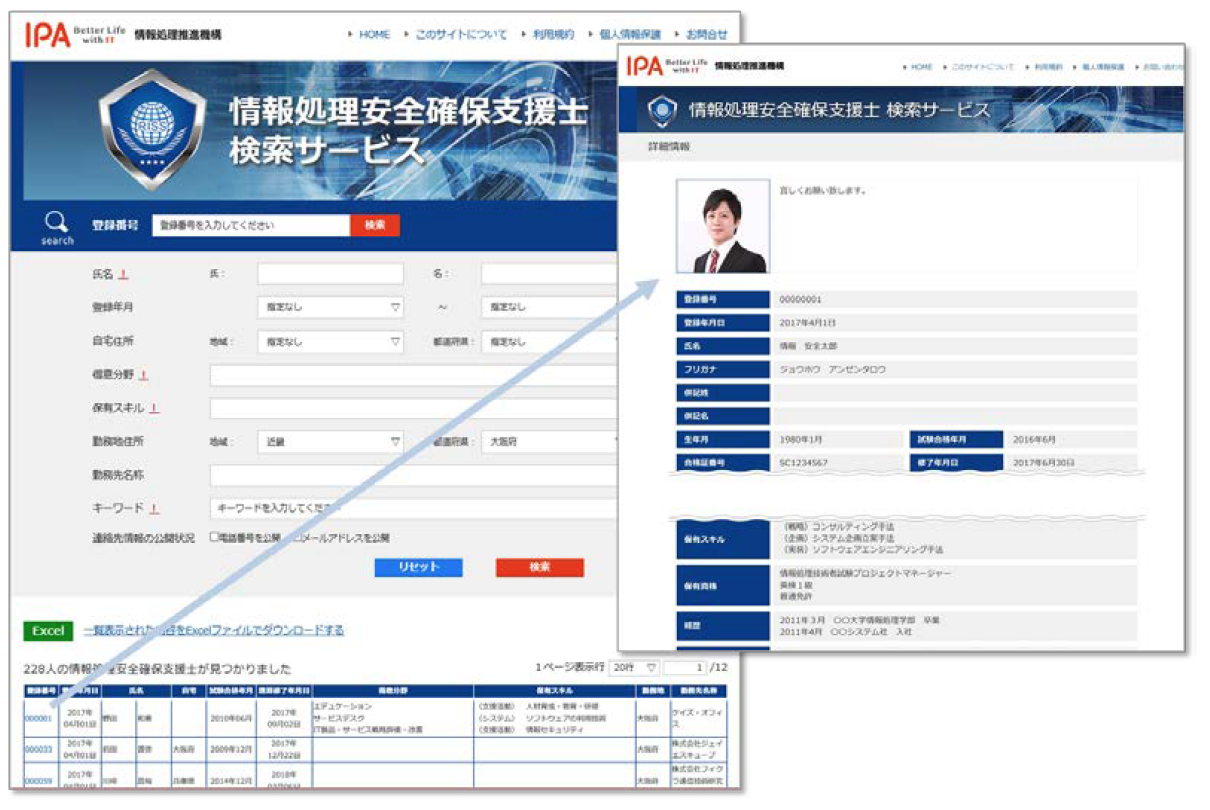Click the red 検索 button under the form

coord(540,567)
